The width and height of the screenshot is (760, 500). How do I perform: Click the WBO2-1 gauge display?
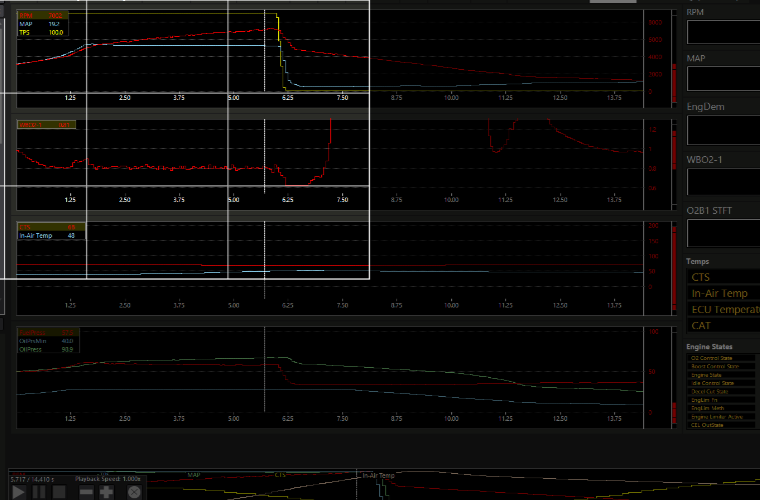(723, 181)
